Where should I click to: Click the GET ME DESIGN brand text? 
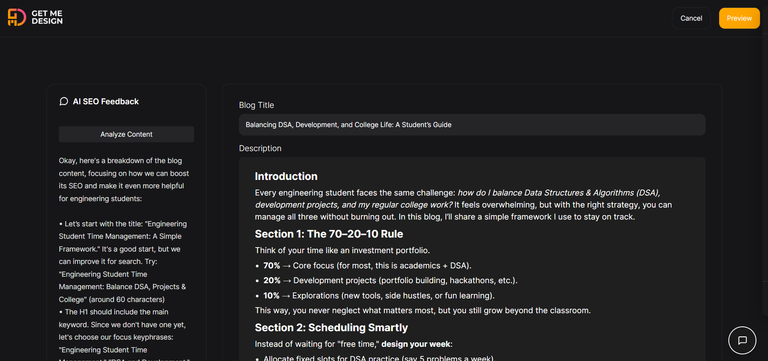[47, 18]
